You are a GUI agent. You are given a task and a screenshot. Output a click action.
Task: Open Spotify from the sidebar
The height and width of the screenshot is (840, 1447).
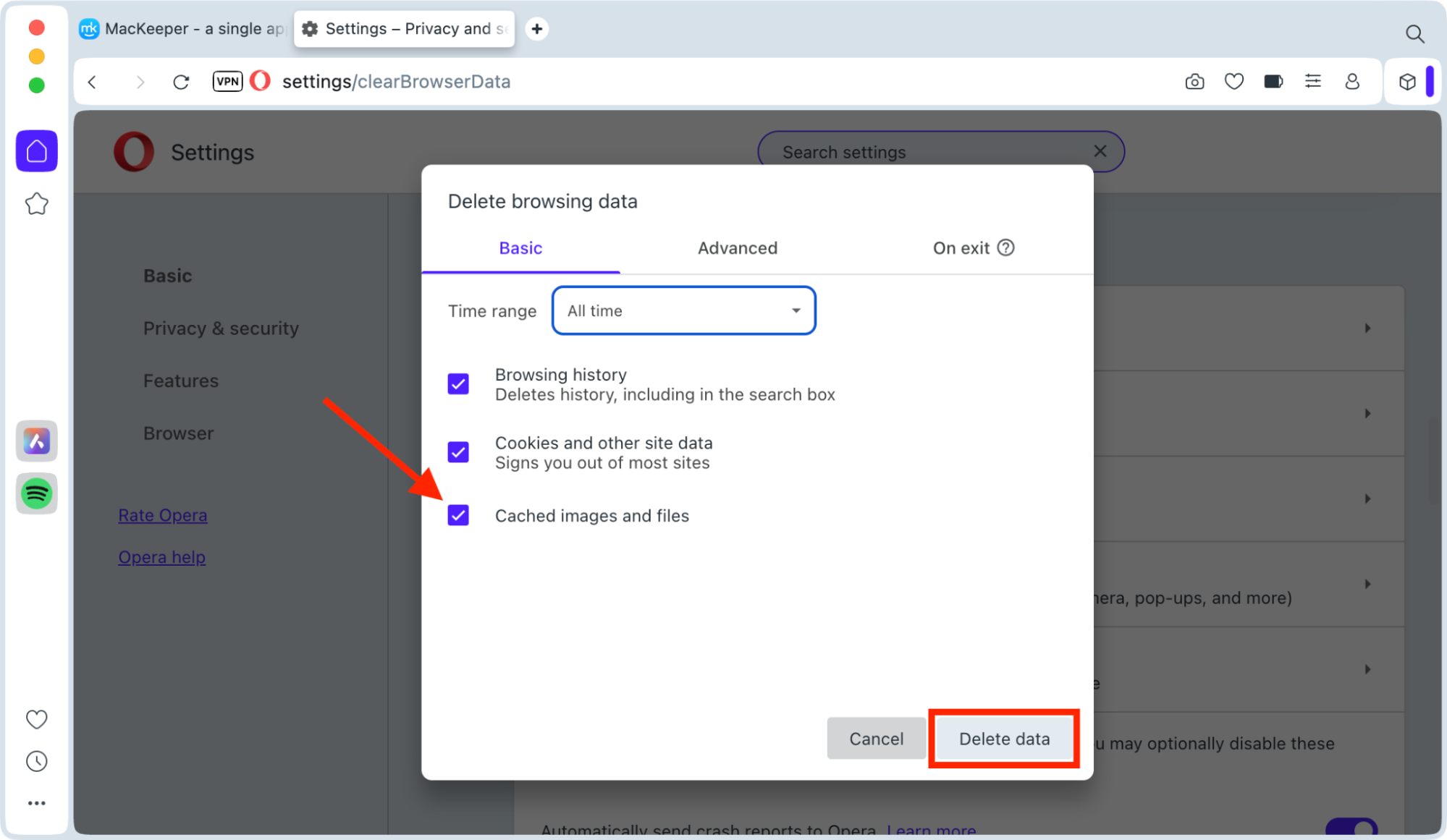coord(36,493)
